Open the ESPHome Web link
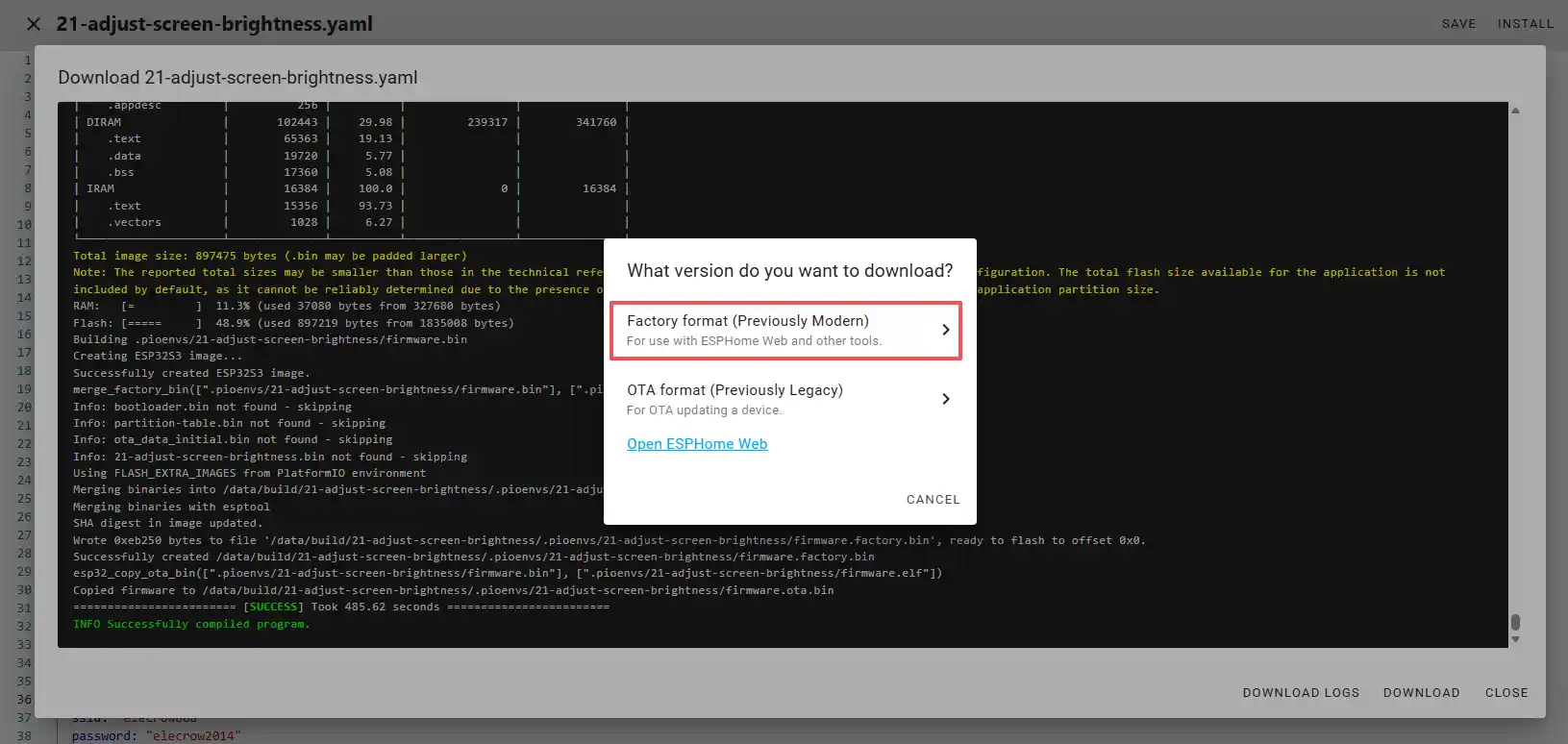 click(697, 444)
